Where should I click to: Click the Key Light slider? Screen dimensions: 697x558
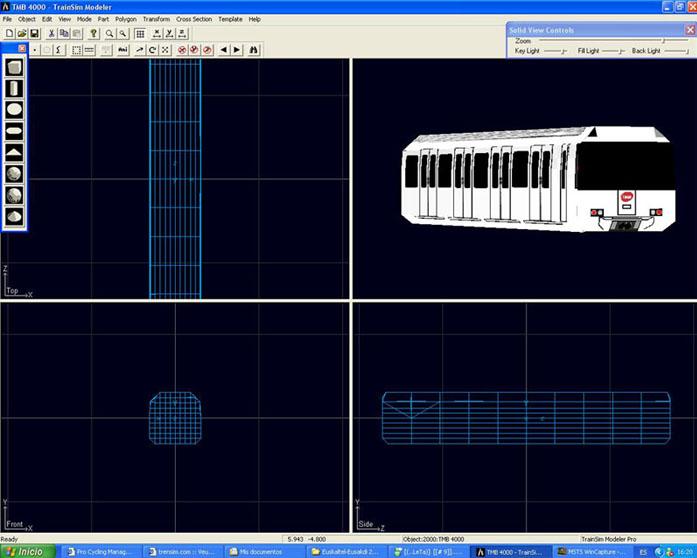point(561,51)
